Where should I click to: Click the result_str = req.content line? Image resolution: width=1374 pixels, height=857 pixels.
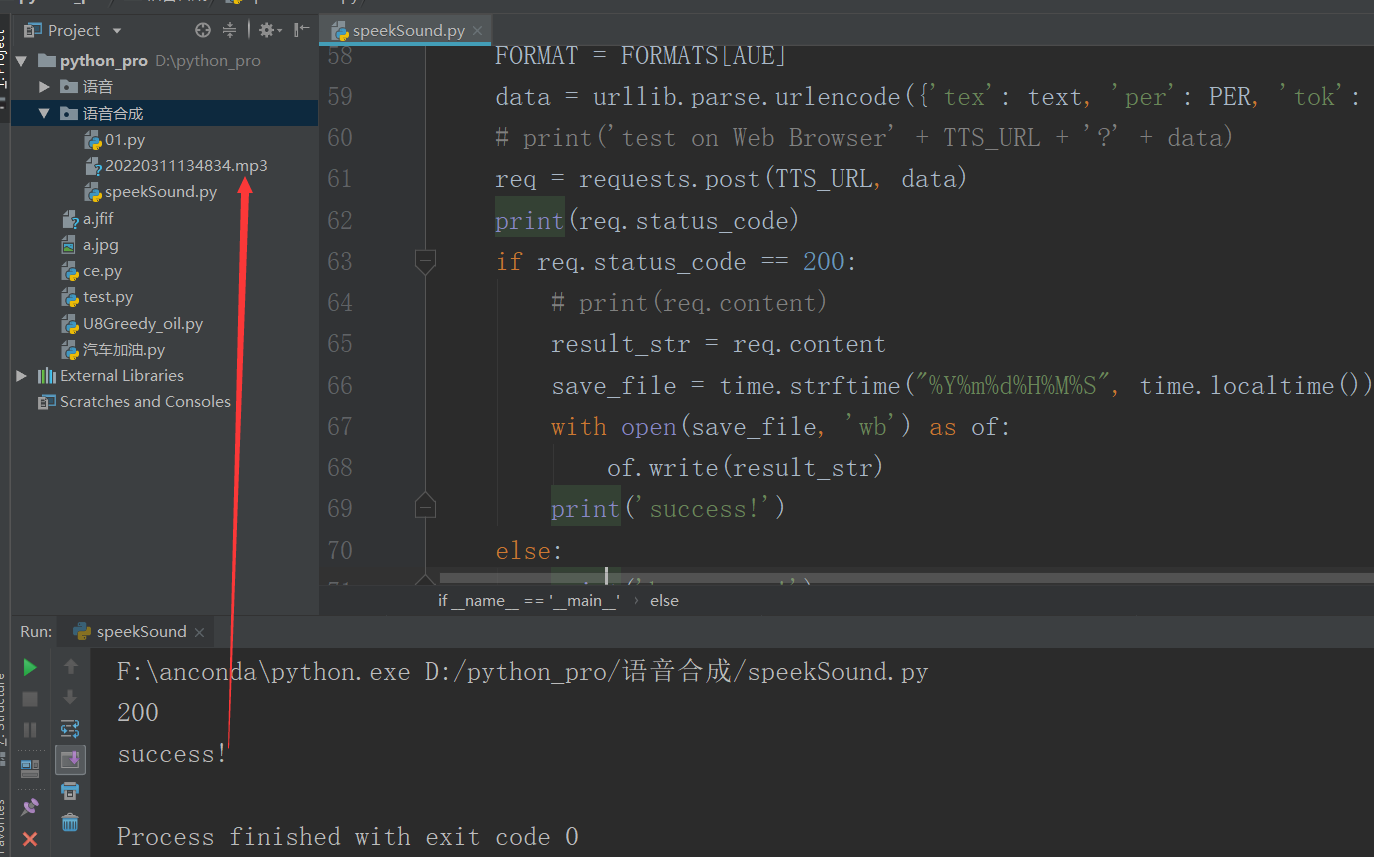tap(718, 344)
